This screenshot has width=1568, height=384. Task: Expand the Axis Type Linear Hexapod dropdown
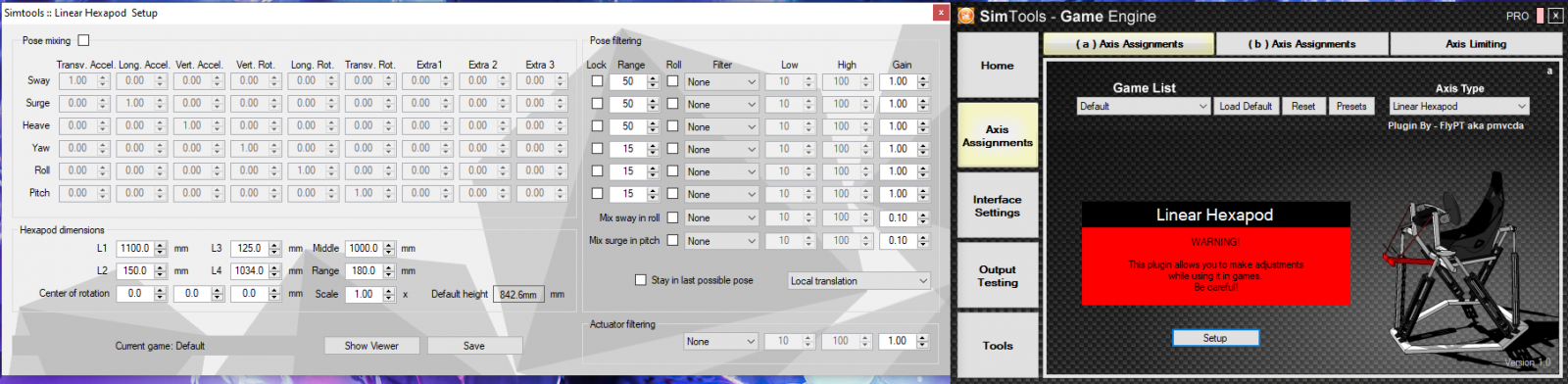[1459, 106]
